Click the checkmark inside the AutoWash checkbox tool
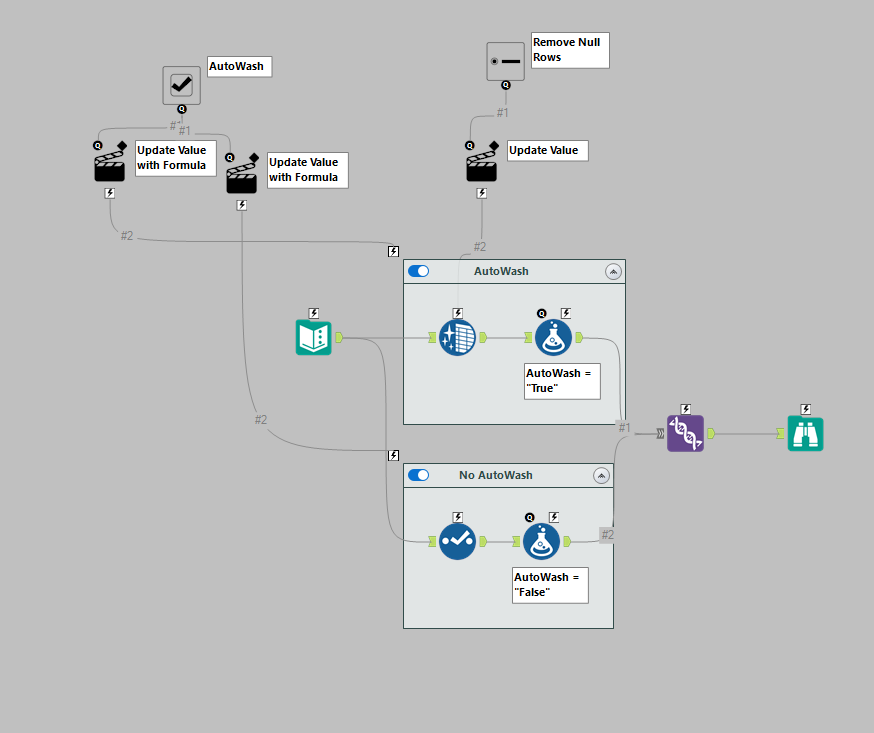Image resolution: width=874 pixels, height=733 pixels. [181, 84]
